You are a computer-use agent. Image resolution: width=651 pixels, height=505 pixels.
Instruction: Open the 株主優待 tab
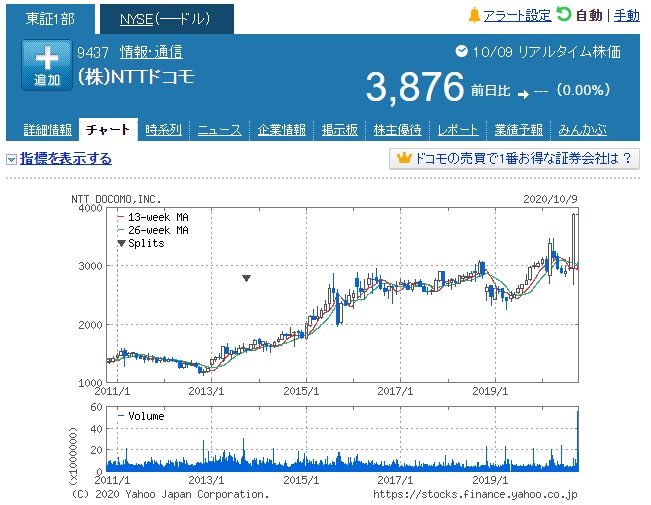tap(397, 130)
